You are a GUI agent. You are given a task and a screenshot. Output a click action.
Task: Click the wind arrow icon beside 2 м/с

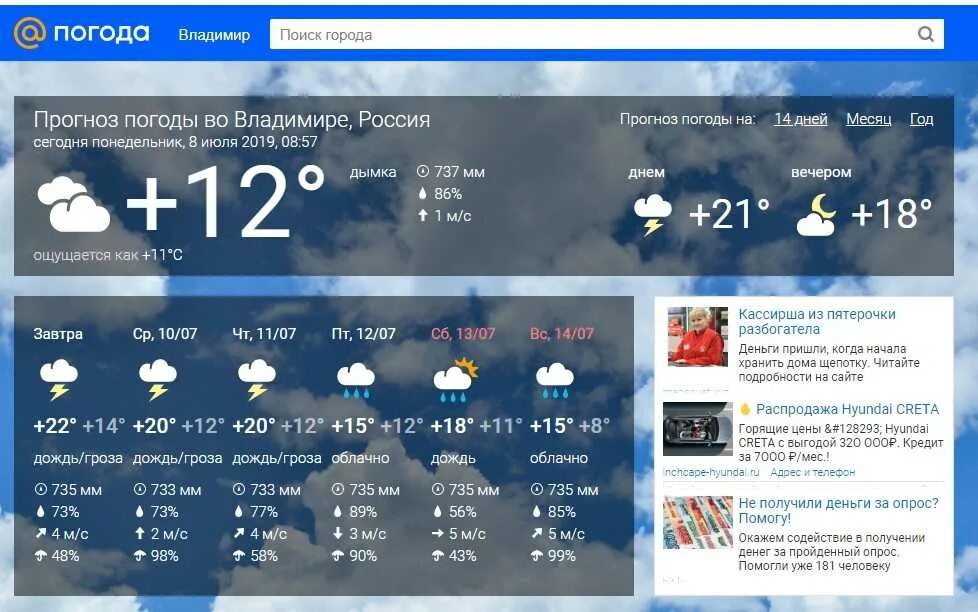(x=140, y=533)
